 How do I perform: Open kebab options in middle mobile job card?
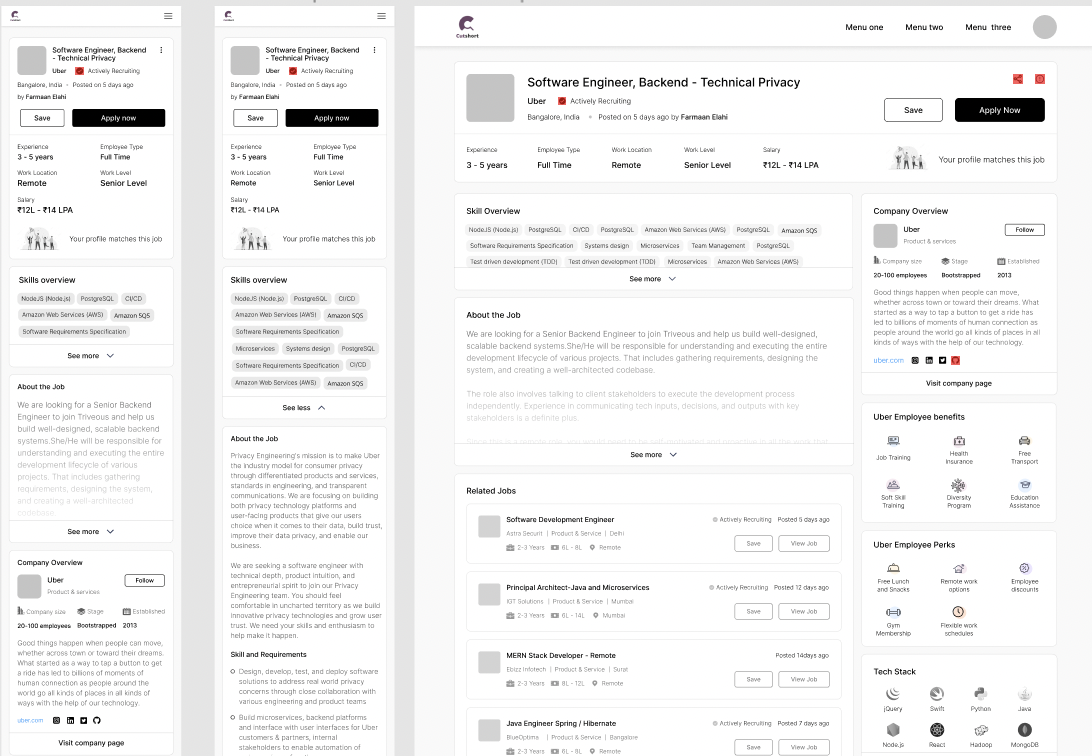click(x=374, y=50)
